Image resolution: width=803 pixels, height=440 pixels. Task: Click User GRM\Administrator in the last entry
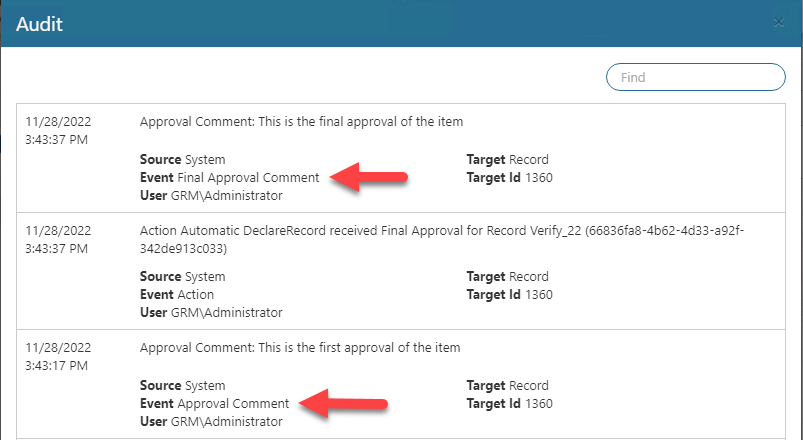click(x=211, y=422)
